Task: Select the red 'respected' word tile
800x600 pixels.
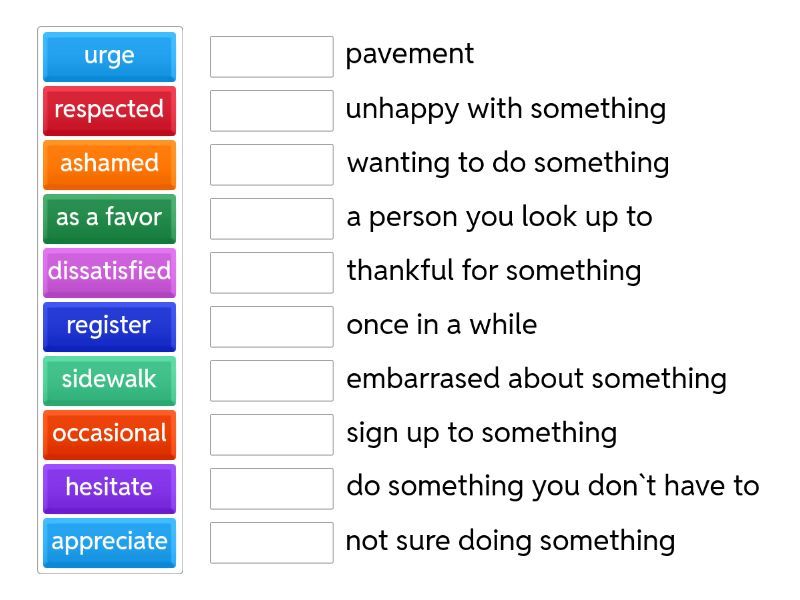Action: click(109, 110)
